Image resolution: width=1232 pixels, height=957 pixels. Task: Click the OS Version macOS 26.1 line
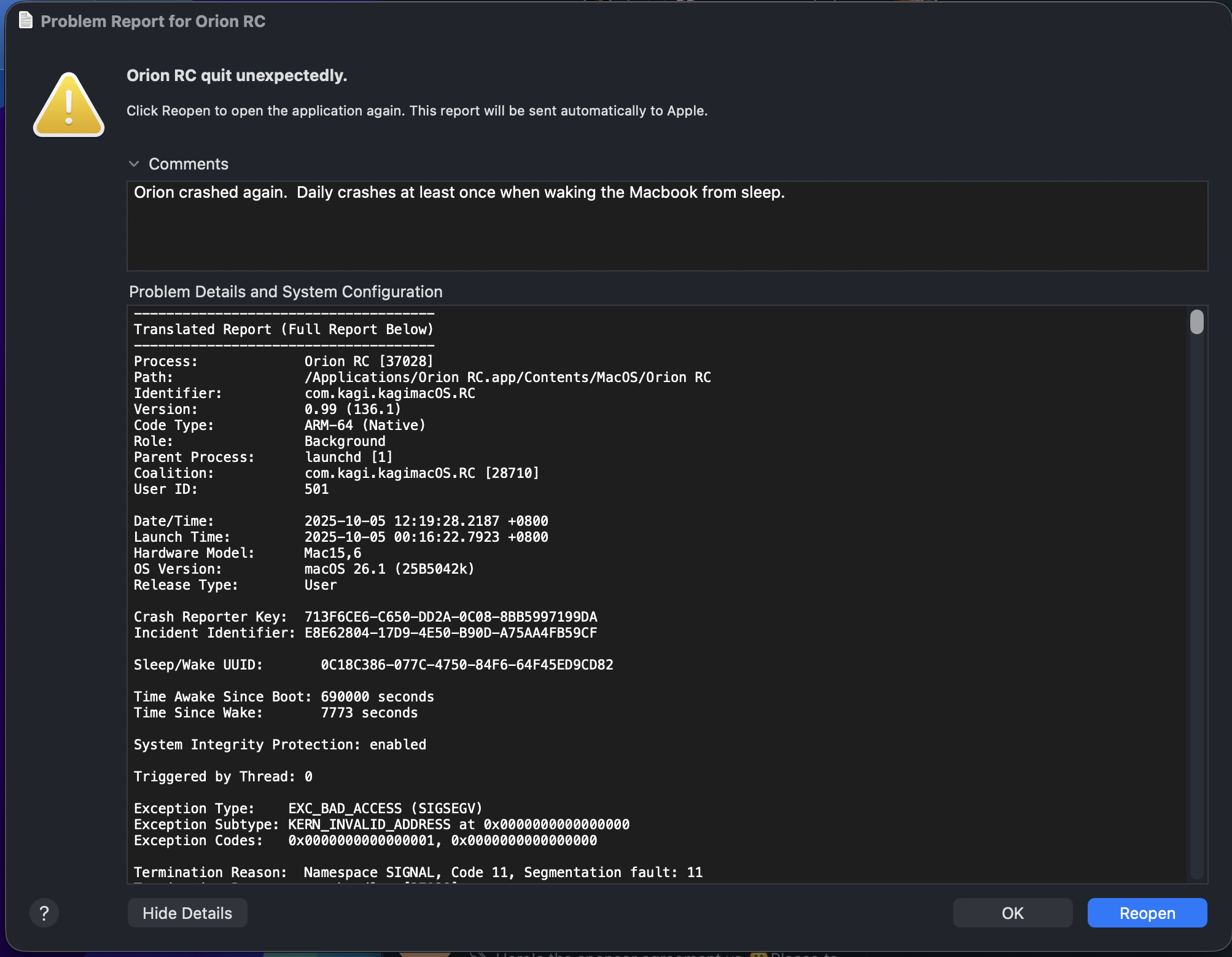coord(389,569)
